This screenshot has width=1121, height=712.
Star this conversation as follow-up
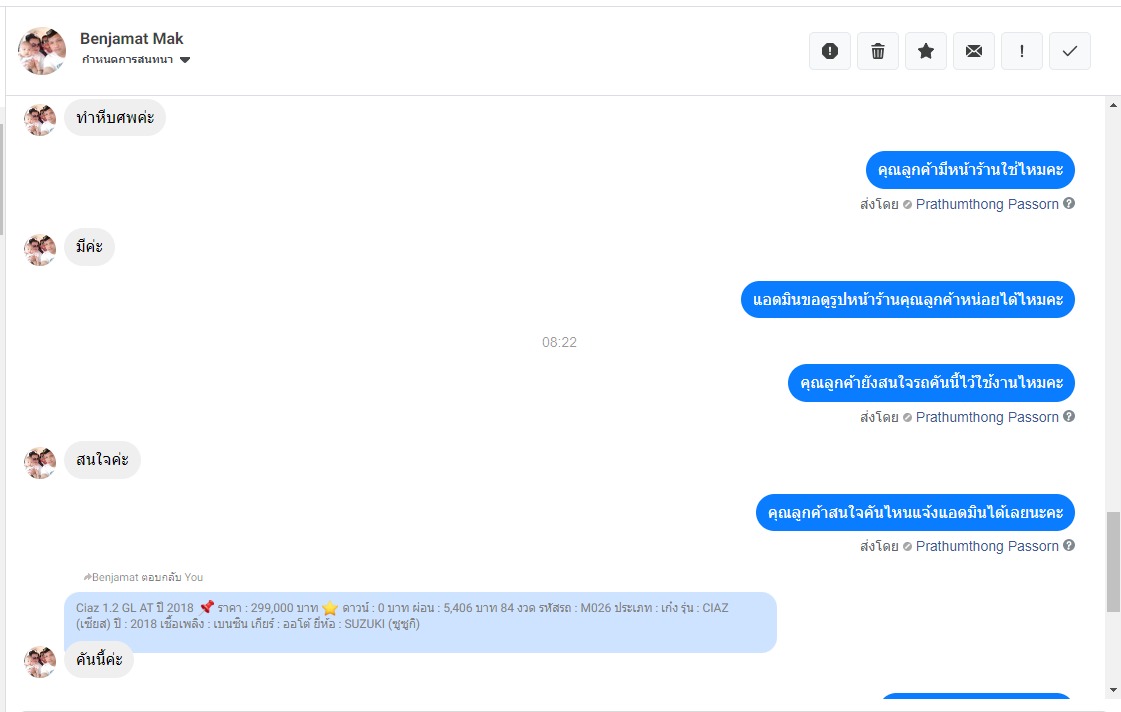pos(926,51)
